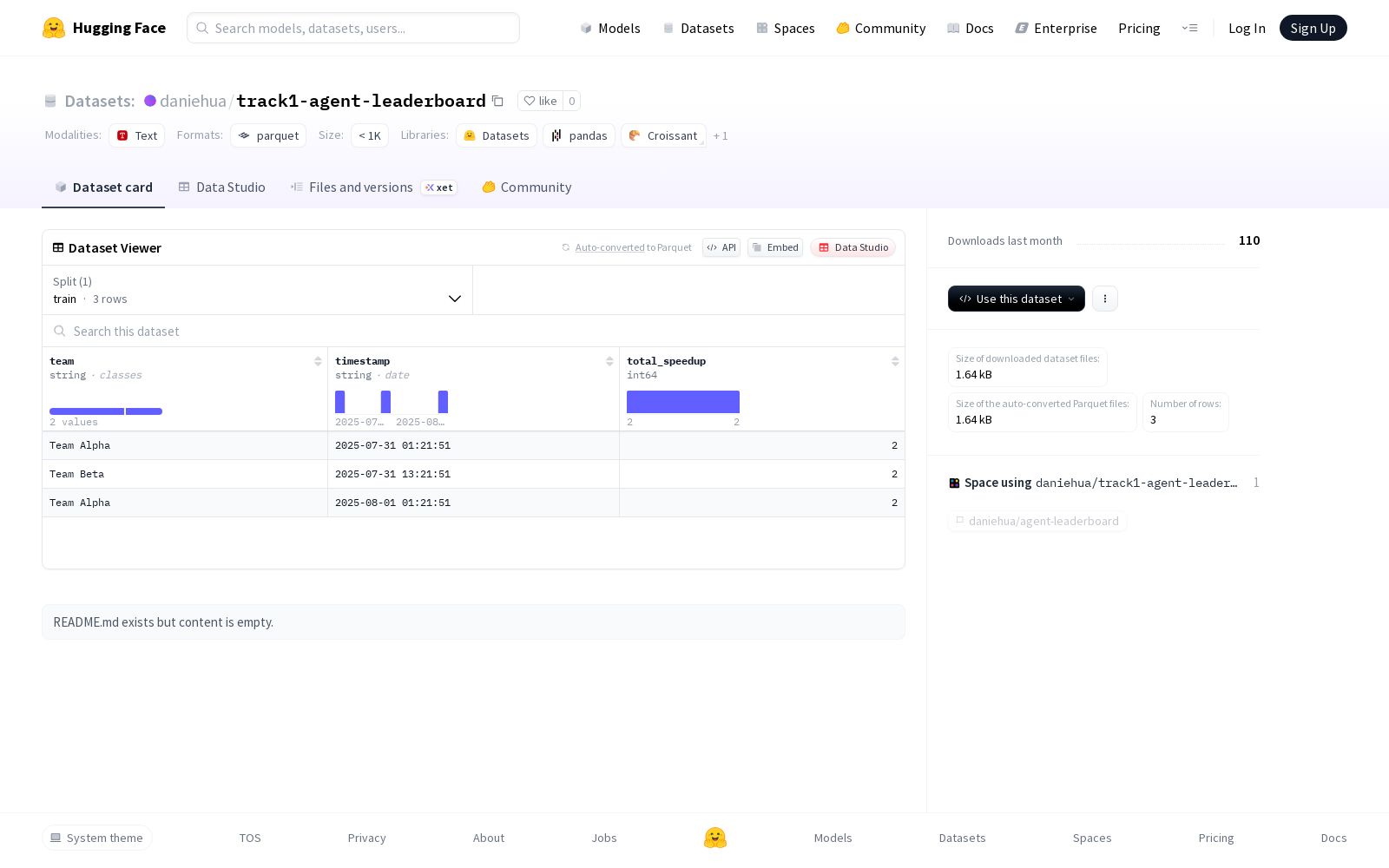Screen dimensions: 1389x868
Task: Open the daniehua/agent-leaderboard space link
Action: pos(1037,521)
